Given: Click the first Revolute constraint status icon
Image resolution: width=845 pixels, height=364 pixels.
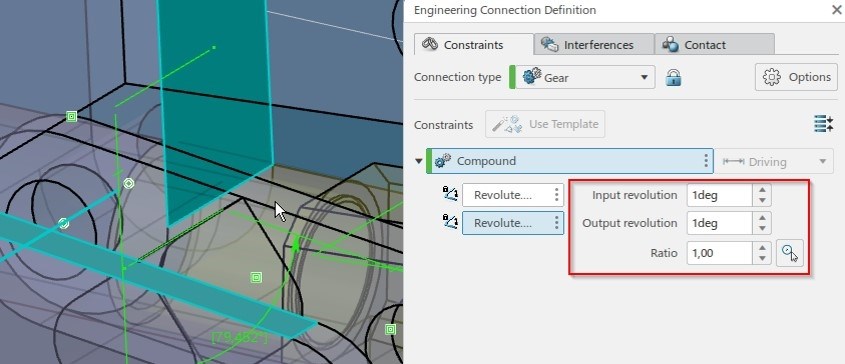Looking at the screenshot, I should 450,194.
